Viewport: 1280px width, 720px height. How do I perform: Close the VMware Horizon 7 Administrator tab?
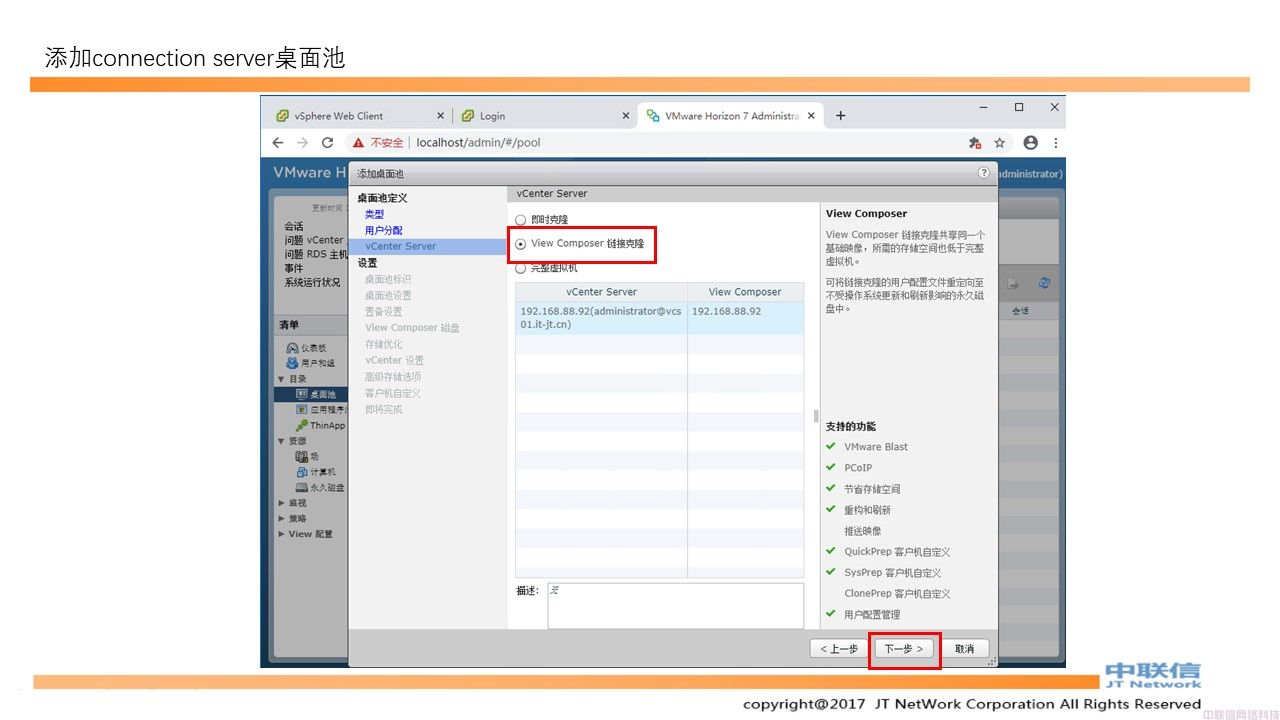pyautogui.click(x=811, y=116)
